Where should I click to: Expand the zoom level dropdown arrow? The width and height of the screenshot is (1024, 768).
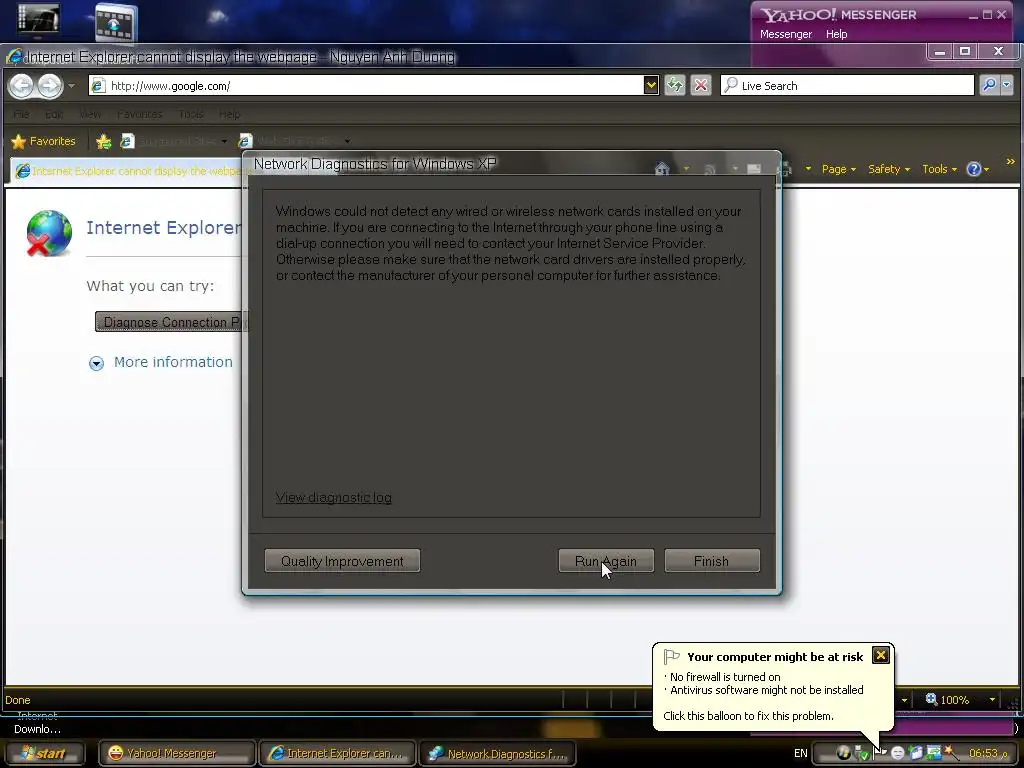(x=992, y=699)
